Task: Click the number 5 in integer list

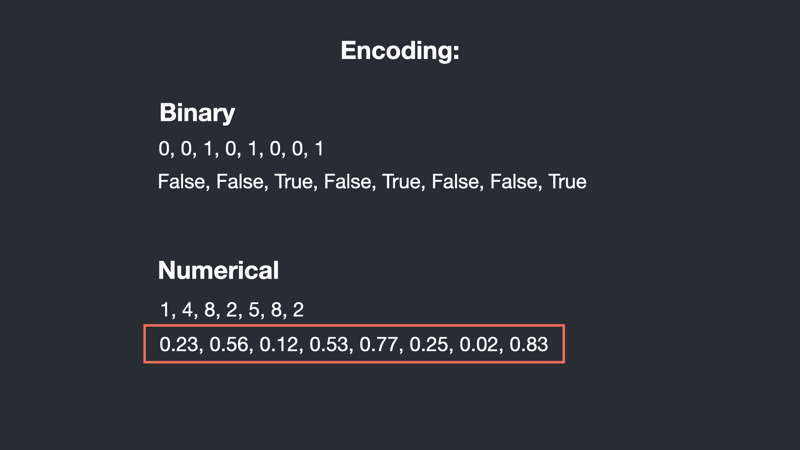Action: [254, 310]
